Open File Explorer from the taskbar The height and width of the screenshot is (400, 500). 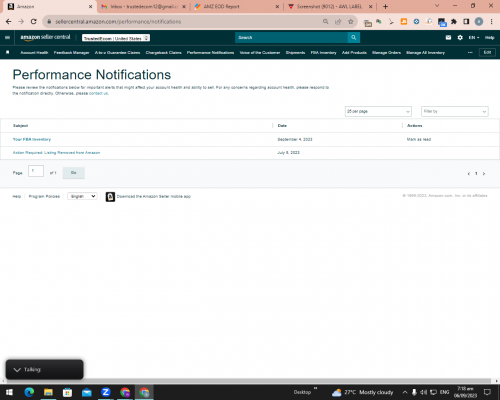click(48, 392)
